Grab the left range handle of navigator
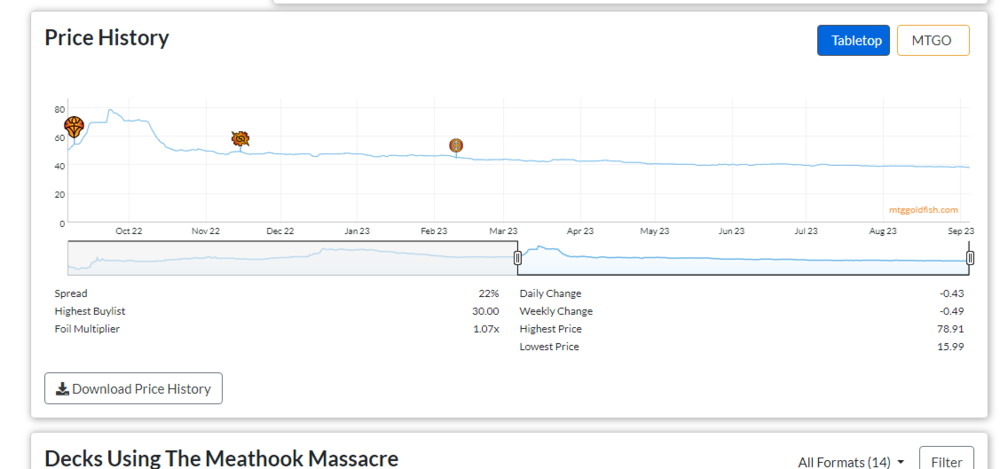The height and width of the screenshot is (469, 1000). [x=518, y=258]
